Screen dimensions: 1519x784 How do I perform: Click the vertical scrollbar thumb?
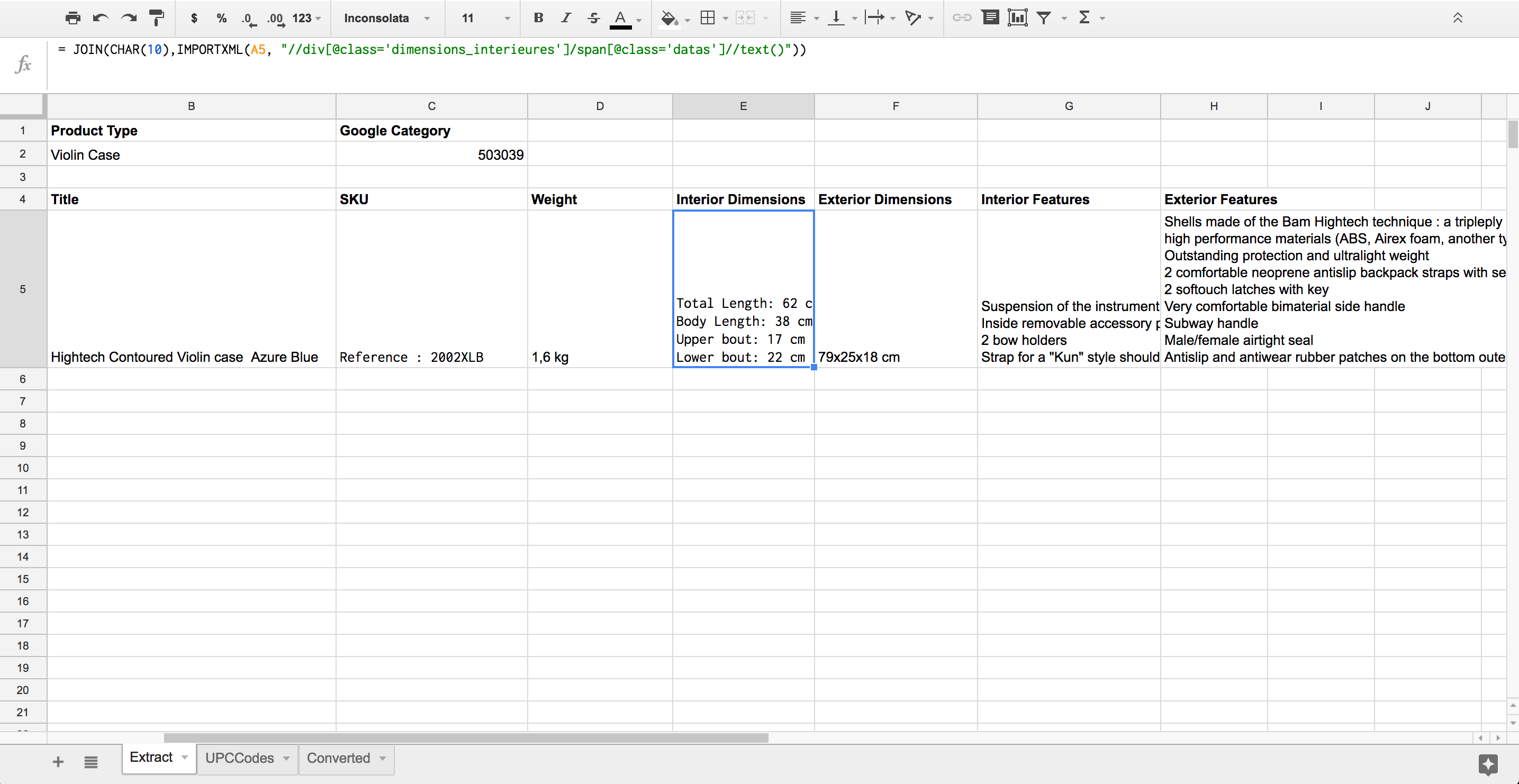coord(1513,134)
